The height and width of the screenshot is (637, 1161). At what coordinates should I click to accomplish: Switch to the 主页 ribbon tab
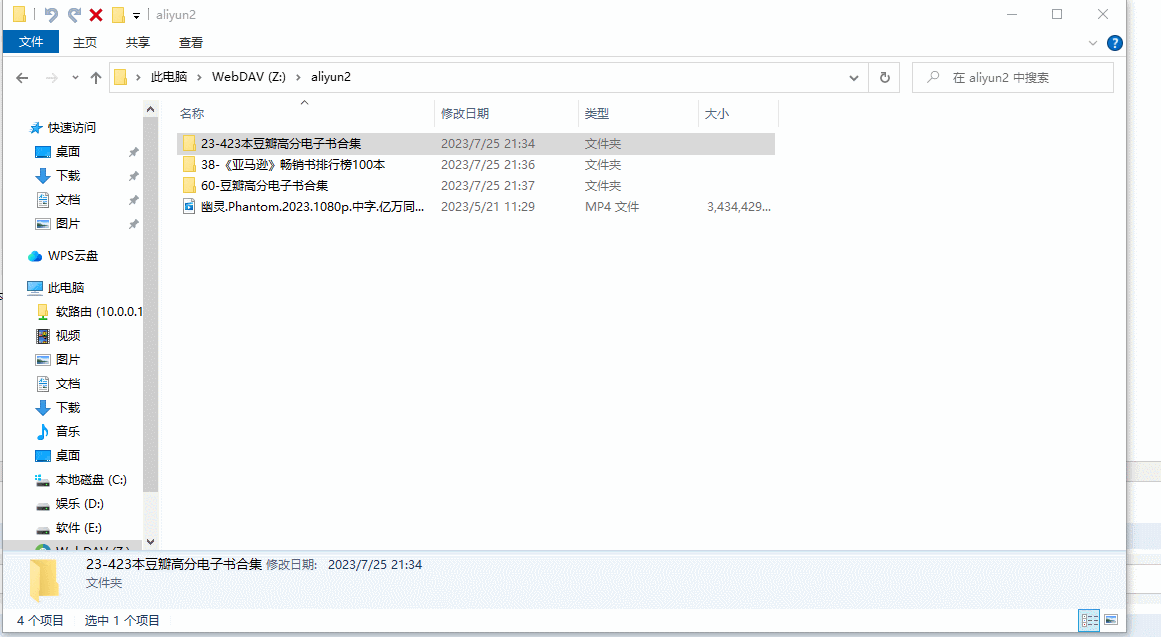(x=85, y=43)
